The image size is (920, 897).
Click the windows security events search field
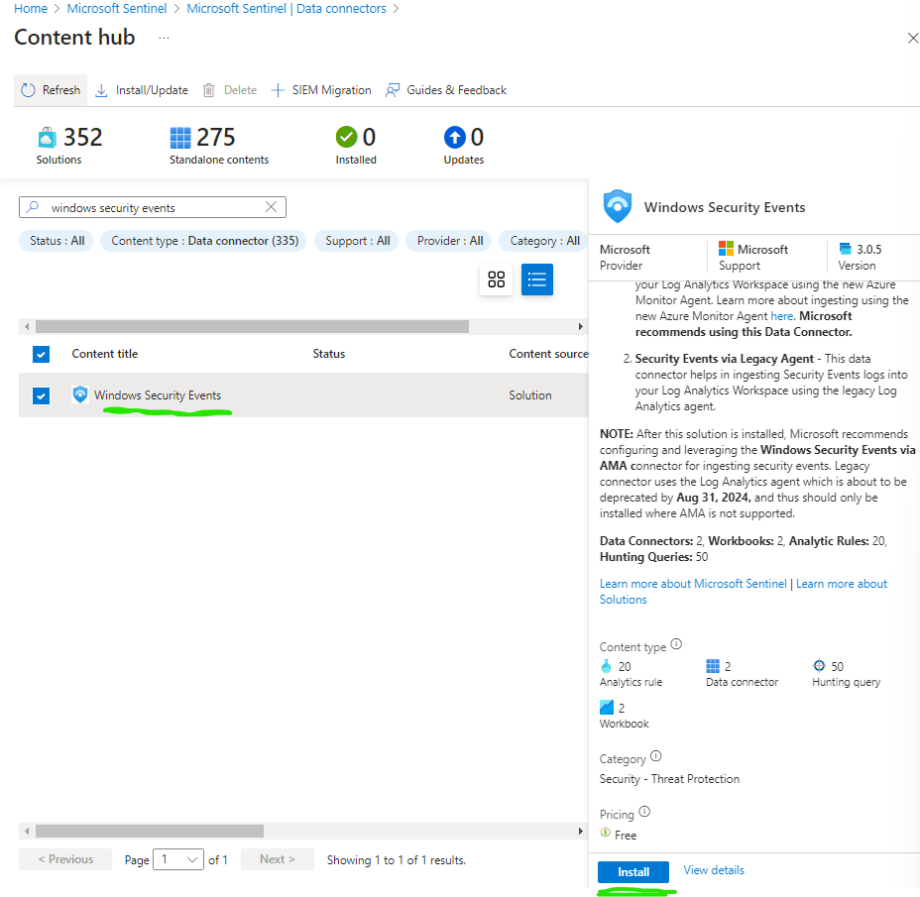(x=153, y=207)
